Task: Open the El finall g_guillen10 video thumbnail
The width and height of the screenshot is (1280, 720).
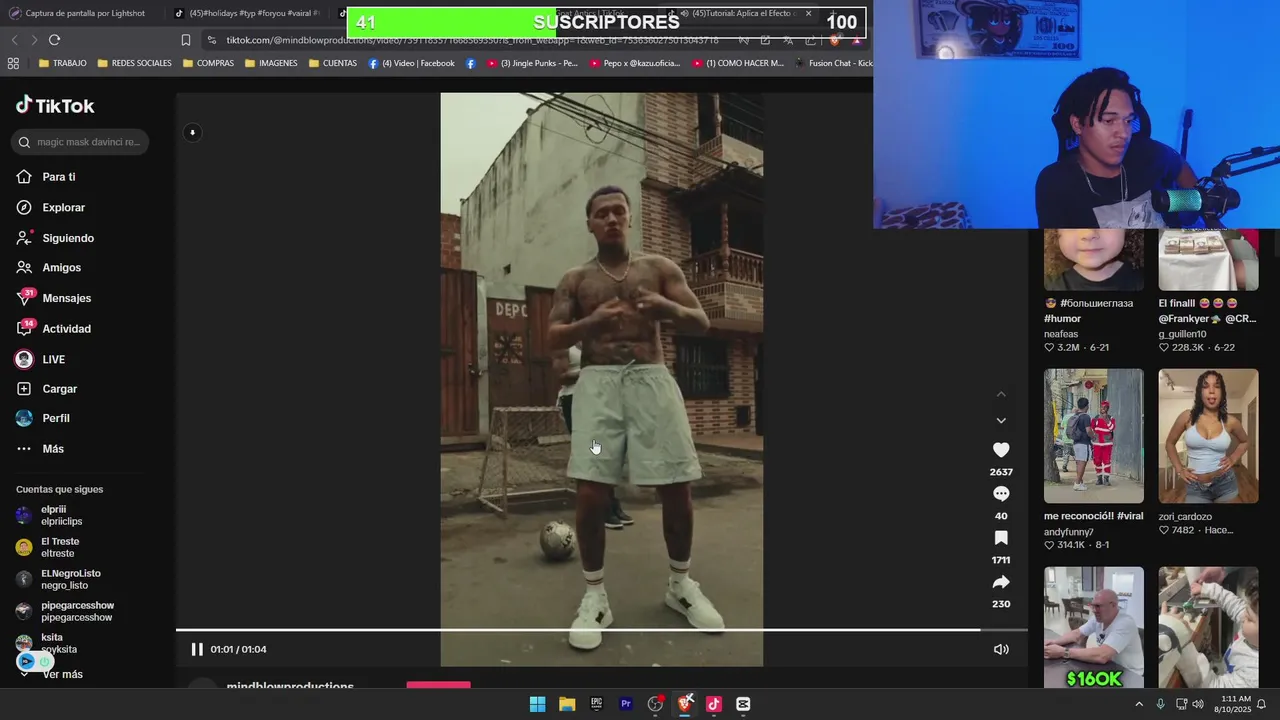Action: click(x=1208, y=260)
